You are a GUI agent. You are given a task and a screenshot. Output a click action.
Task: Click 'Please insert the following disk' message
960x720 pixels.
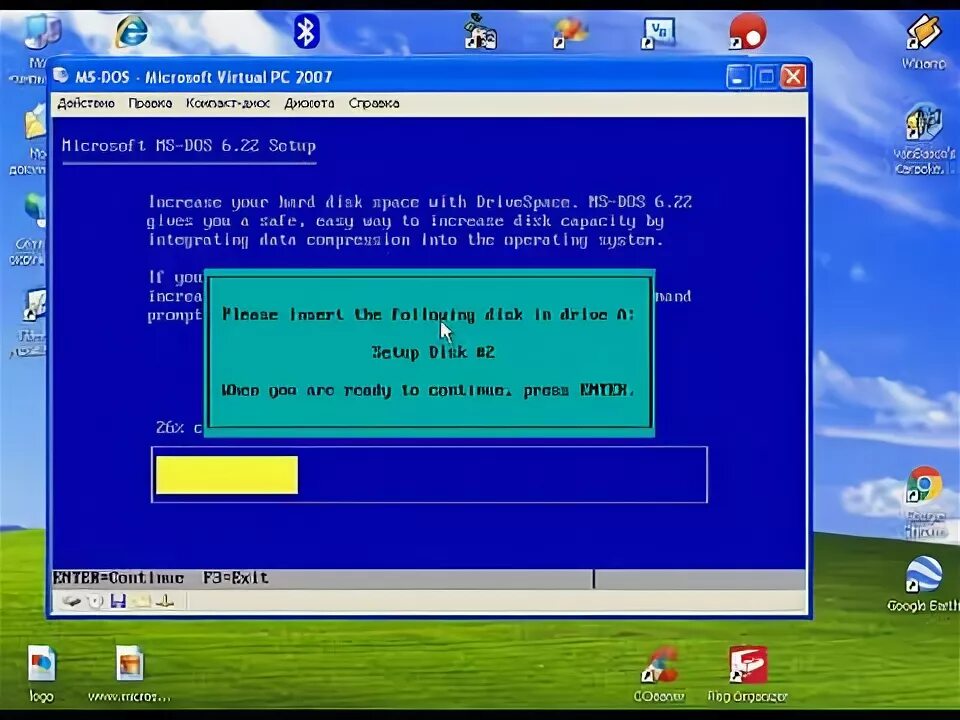(428, 315)
